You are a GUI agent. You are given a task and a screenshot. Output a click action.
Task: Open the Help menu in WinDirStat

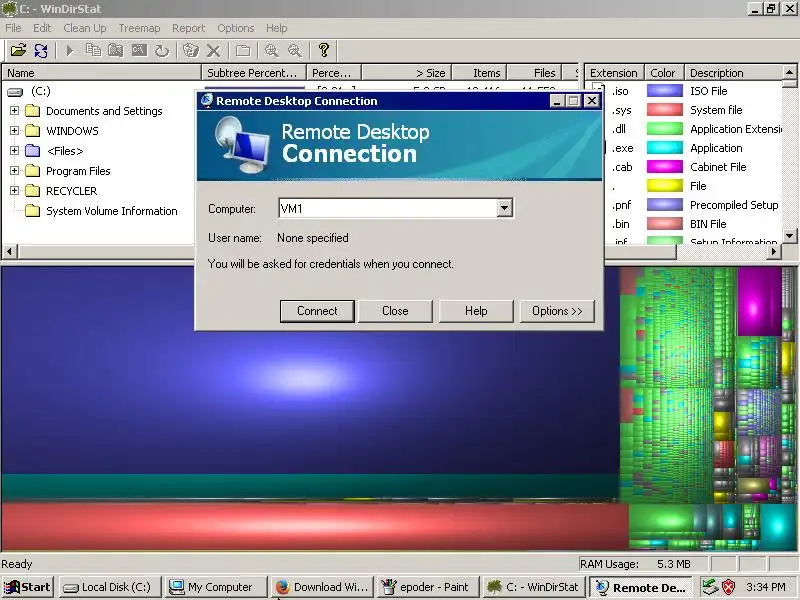tap(277, 28)
